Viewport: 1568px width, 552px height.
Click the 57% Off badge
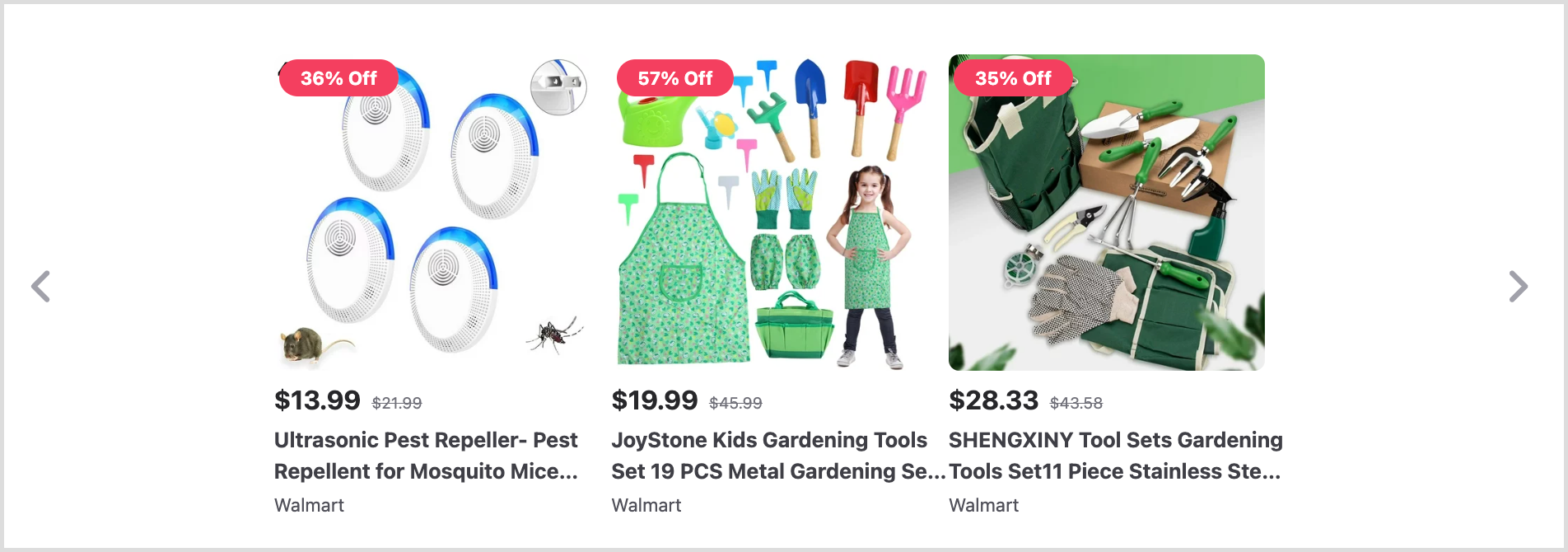click(x=675, y=78)
